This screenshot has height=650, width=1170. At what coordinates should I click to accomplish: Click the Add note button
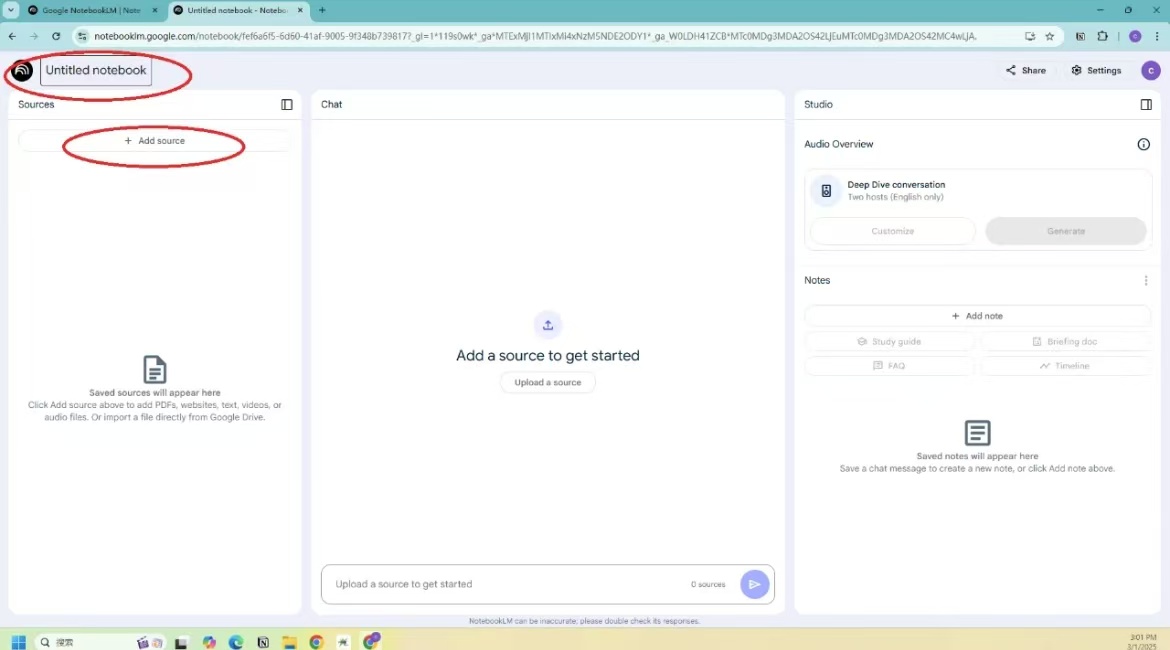point(977,316)
